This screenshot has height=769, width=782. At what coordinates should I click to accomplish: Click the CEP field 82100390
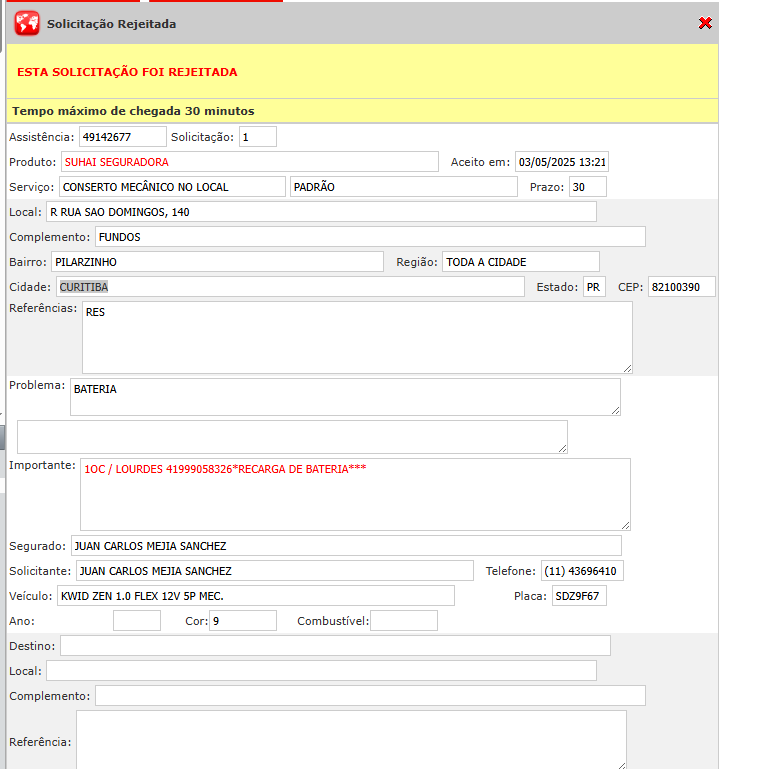tap(681, 287)
